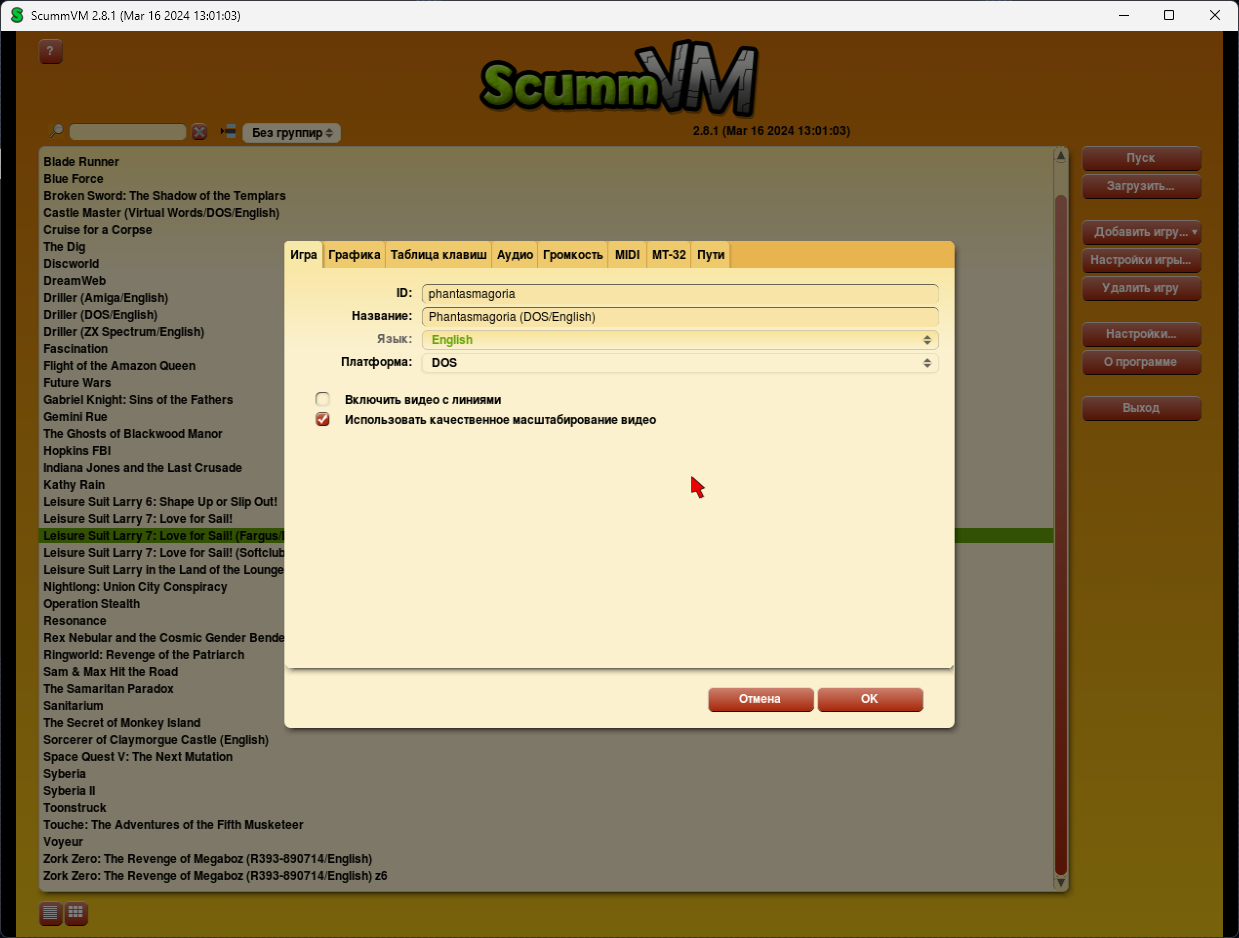Screen dimensions: 1239x938
Task: Click the Название field Phantasmagoria (DOS/English)
Action: tap(680, 317)
